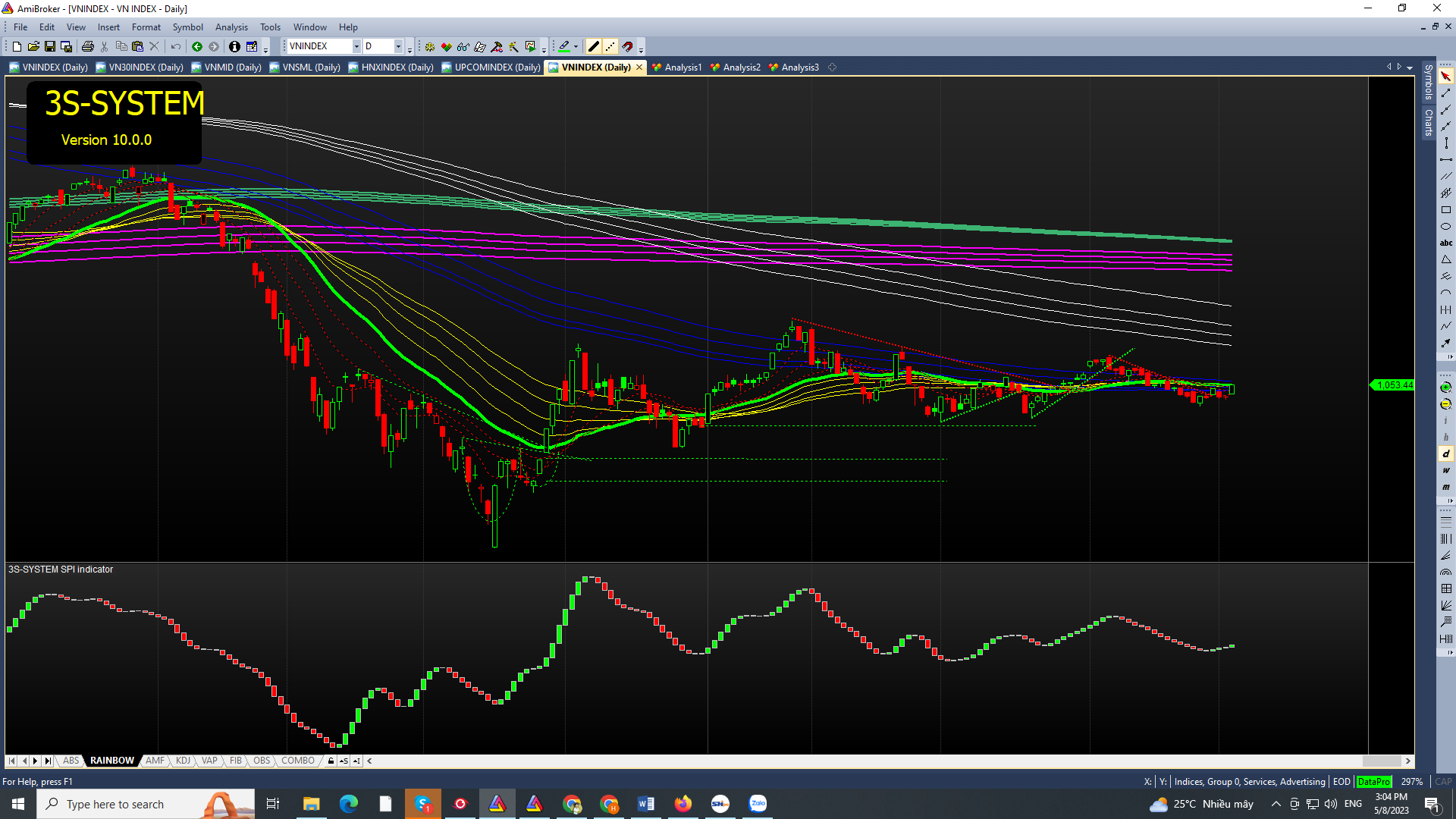The width and height of the screenshot is (1456, 819).
Task: Toggle the dotted line style button
Action: (610, 47)
